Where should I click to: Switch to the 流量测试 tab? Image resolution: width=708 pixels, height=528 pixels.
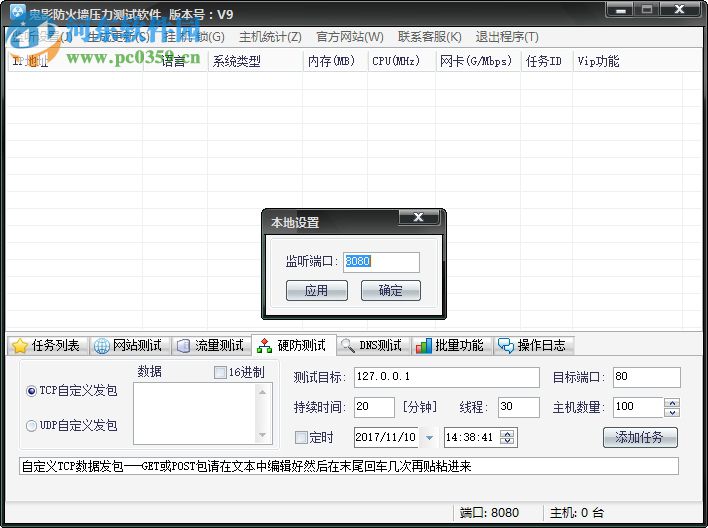pyautogui.click(x=211, y=346)
